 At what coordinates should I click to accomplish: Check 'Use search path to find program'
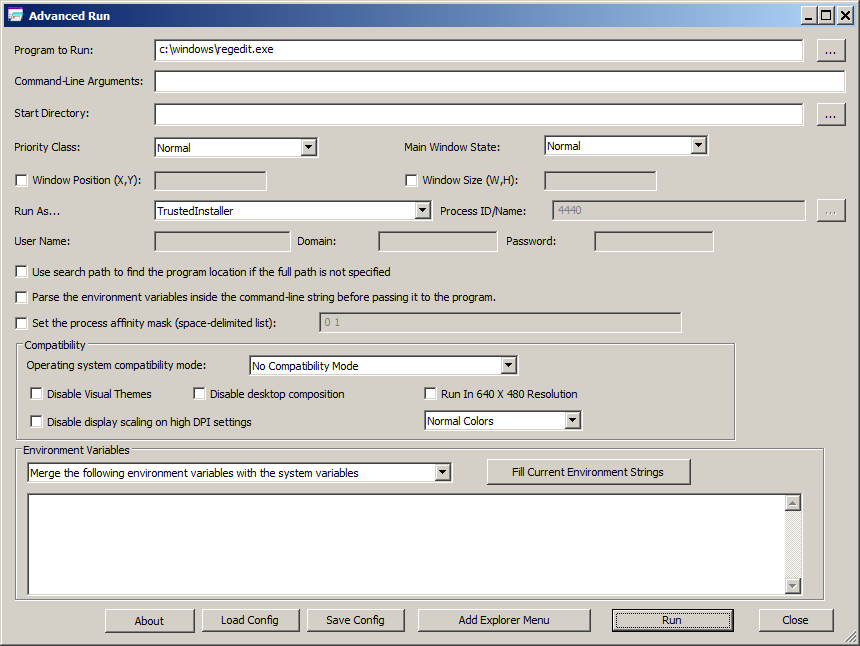pos(21,271)
